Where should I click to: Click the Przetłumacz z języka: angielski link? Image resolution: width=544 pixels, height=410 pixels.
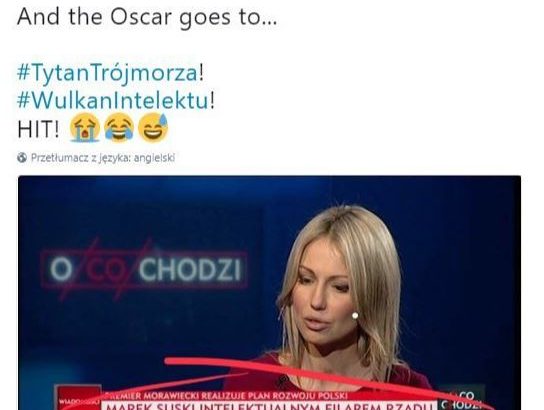click(103, 158)
